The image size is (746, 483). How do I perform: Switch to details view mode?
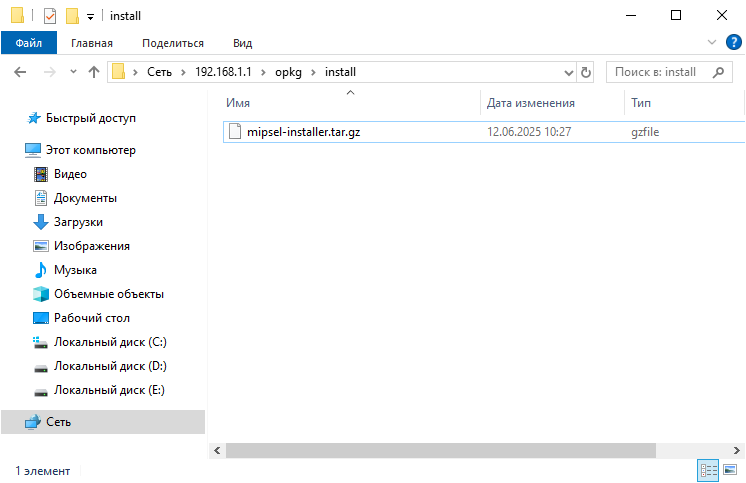click(x=709, y=470)
